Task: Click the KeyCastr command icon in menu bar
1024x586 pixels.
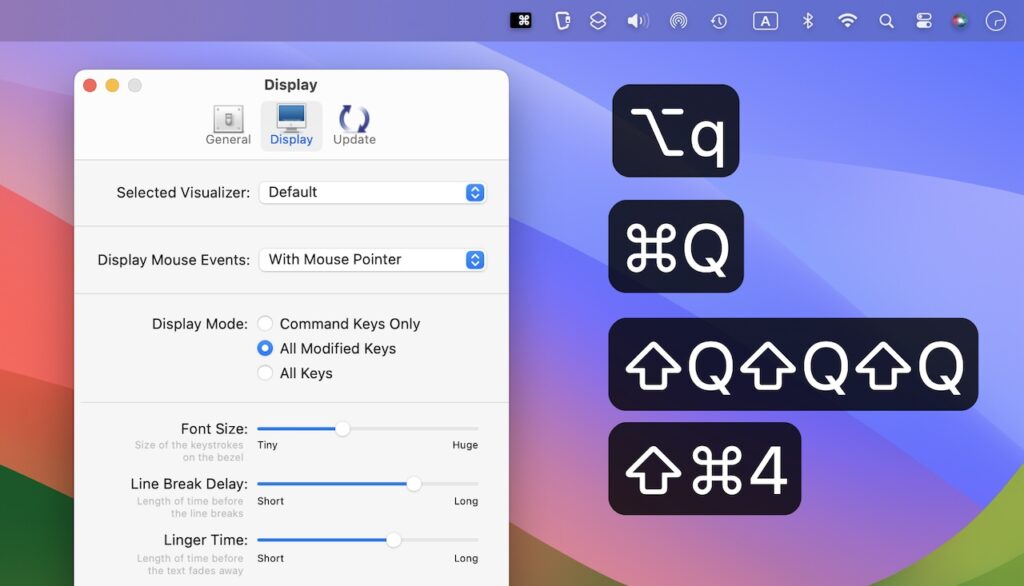Action: tap(521, 20)
